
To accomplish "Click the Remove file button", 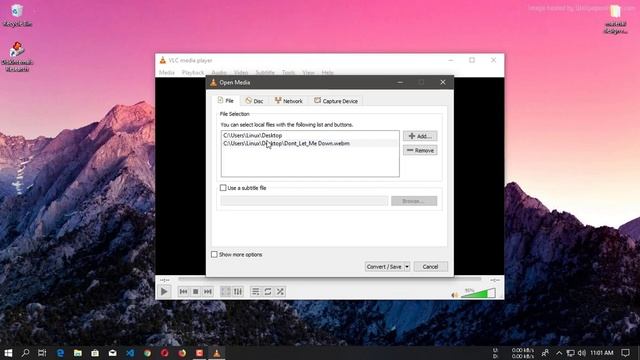I will click(x=420, y=150).
